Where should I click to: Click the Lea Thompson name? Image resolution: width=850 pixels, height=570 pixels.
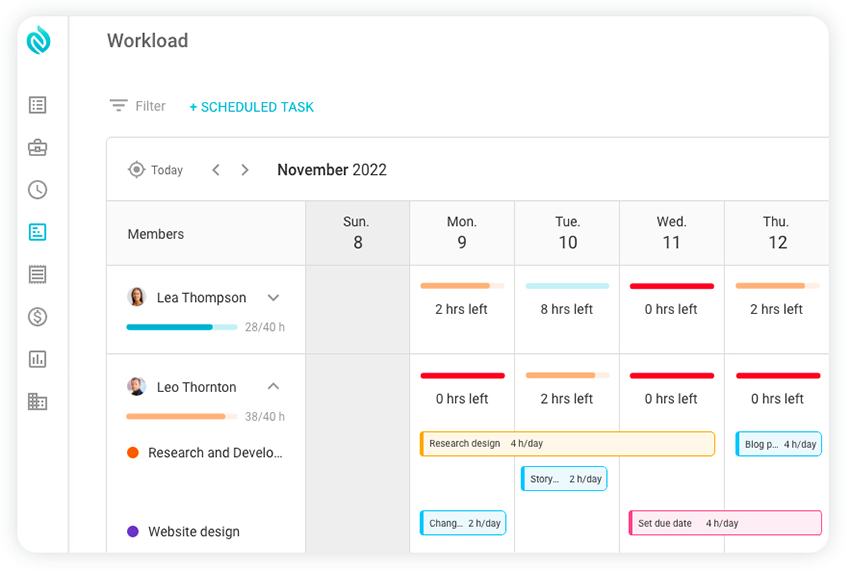[201, 298]
